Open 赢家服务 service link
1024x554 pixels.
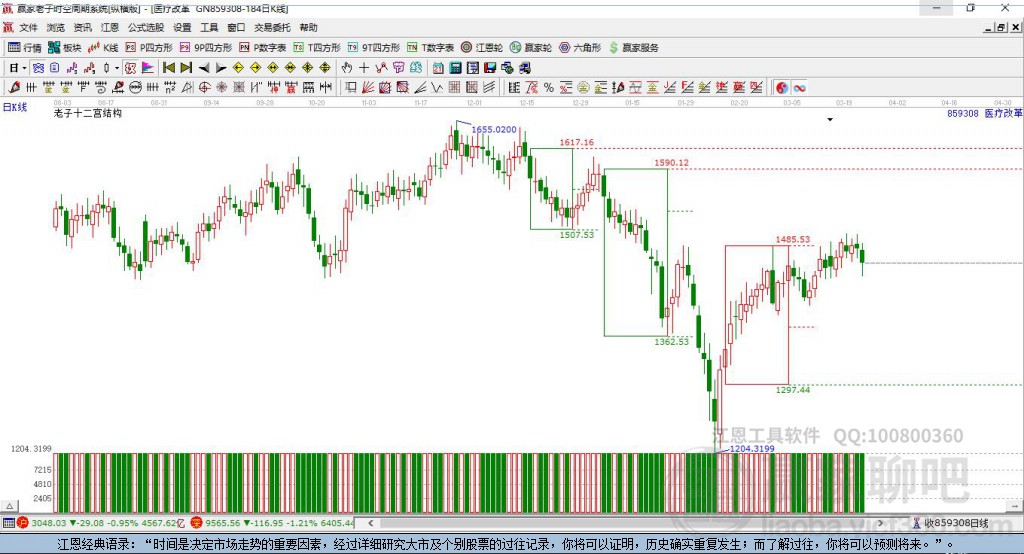(x=633, y=48)
